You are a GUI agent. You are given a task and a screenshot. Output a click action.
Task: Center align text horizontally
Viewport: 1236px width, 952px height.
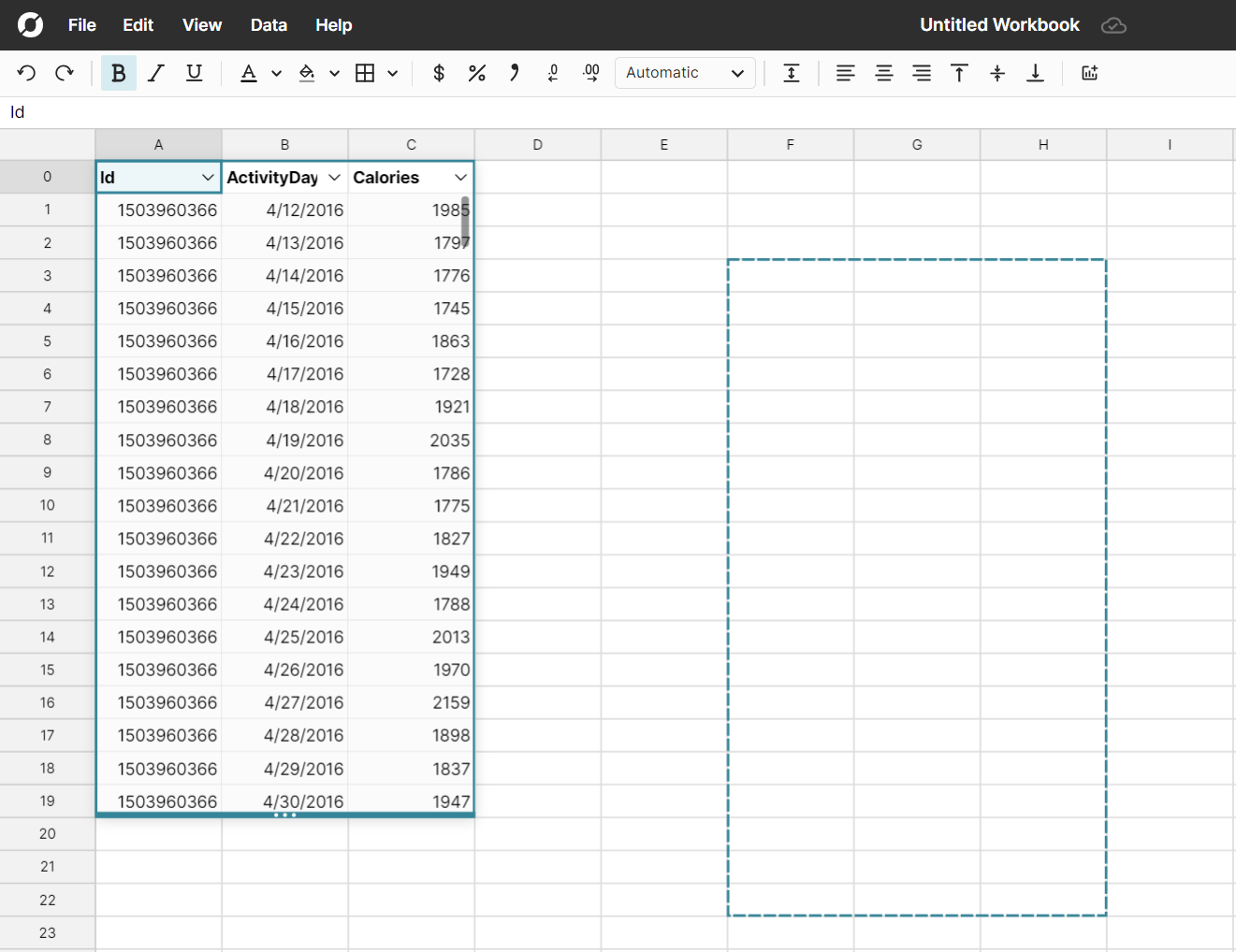point(883,73)
